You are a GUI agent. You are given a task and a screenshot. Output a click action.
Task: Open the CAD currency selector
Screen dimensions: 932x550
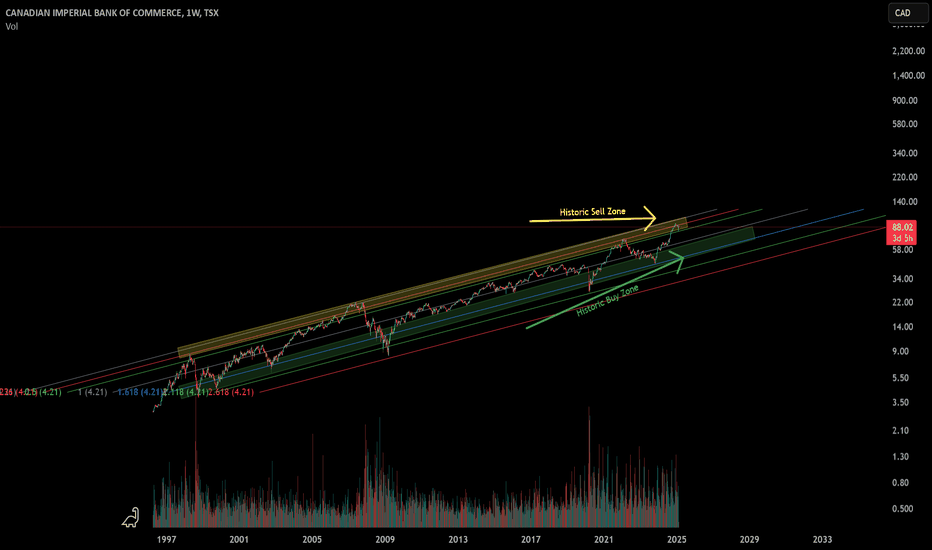908,12
